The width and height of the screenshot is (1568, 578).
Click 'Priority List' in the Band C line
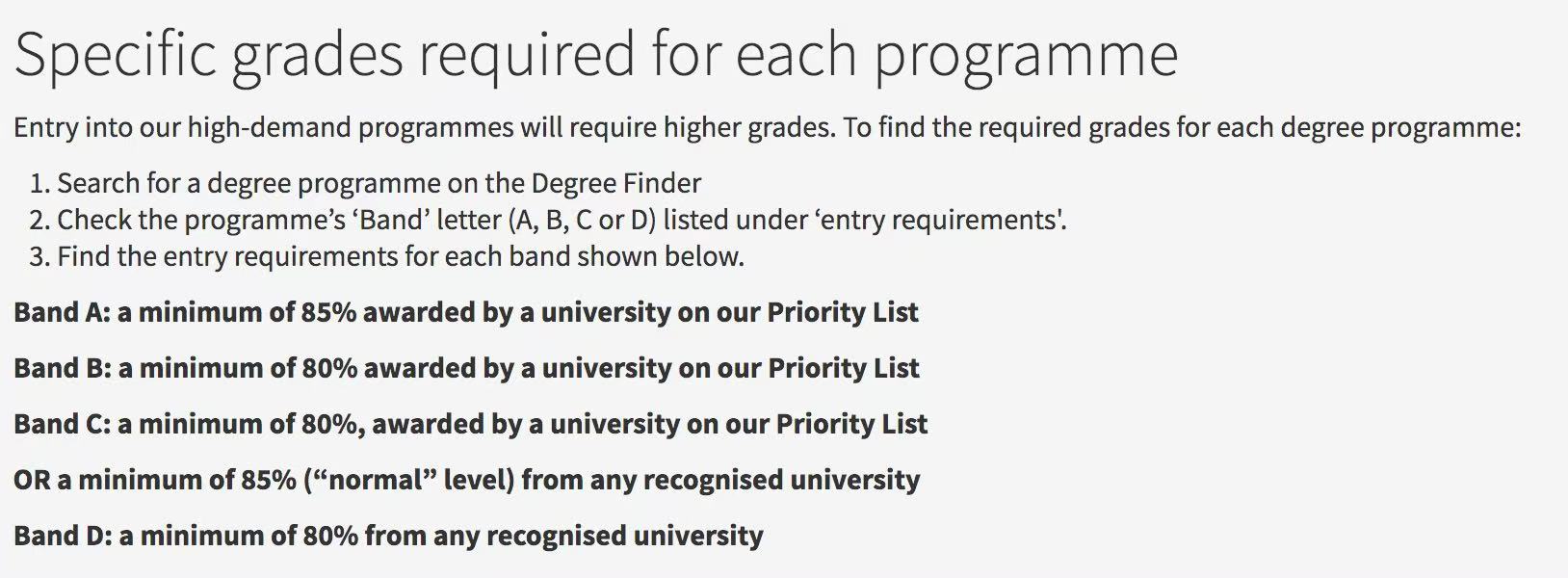tap(851, 425)
